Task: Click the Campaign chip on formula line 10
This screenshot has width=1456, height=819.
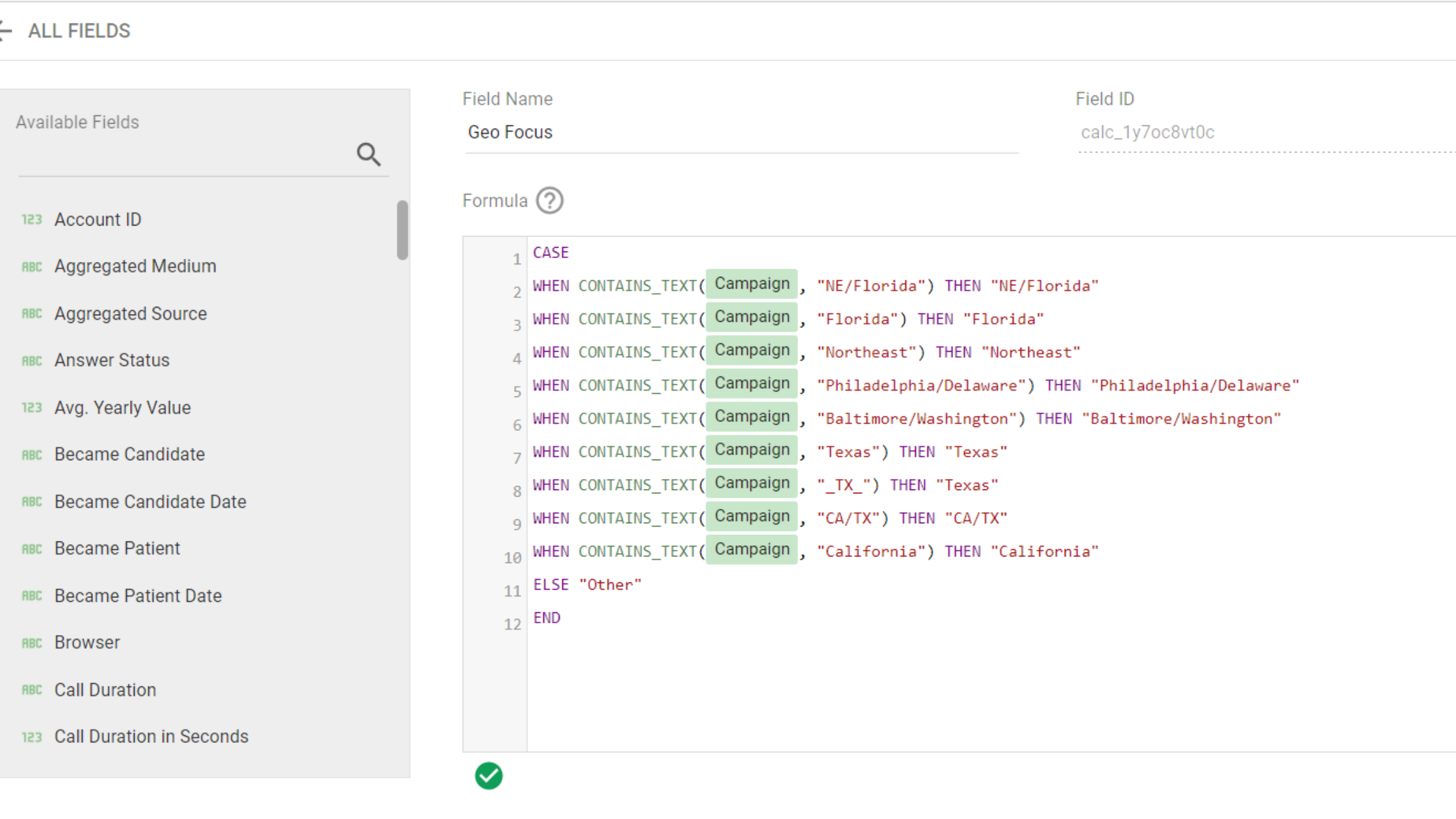Action: pyautogui.click(x=752, y=549)
